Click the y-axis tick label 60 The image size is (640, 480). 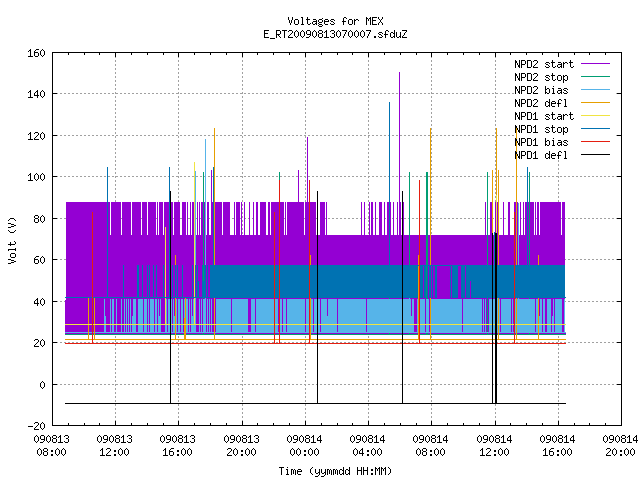39,260
